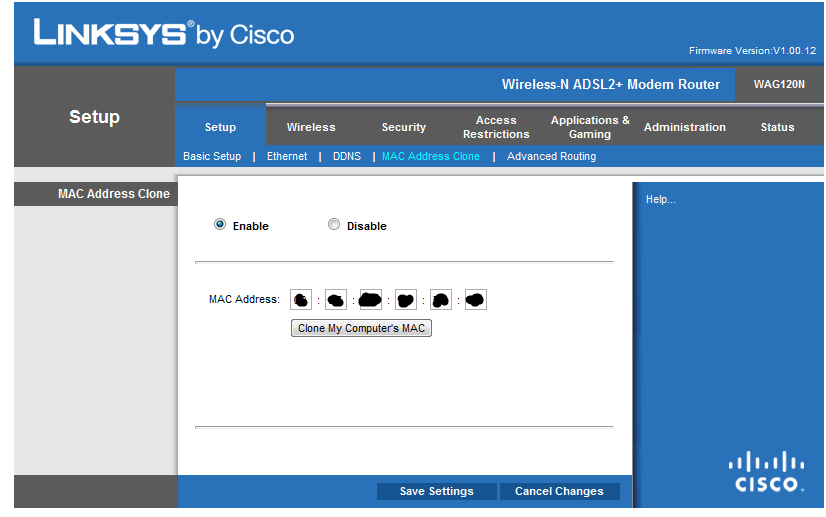Click the Cisco logo icon

pyautogui.click(x=766, y=471)
